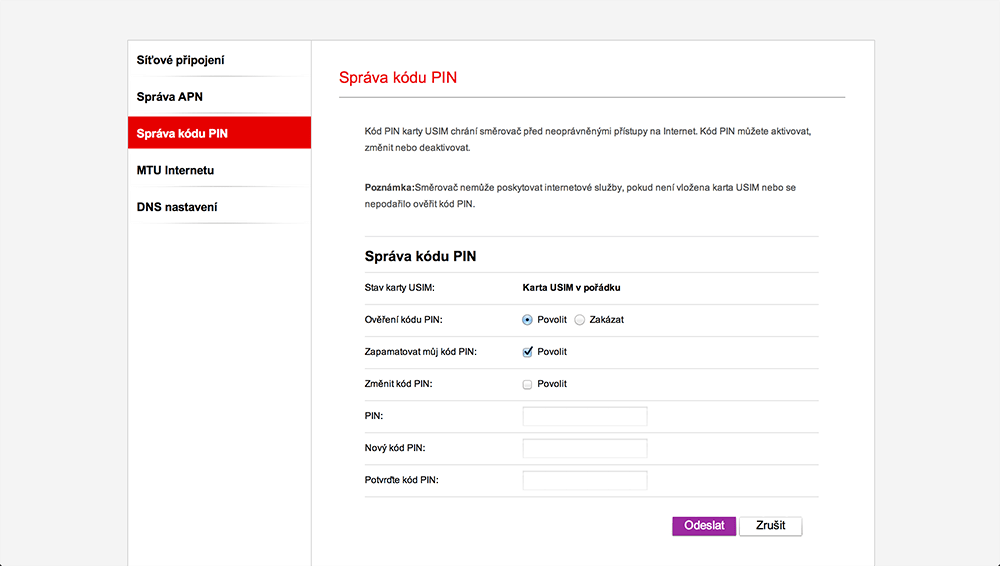The width and height of the screenshot is (1000, 566).
Task: Click the red Správa kódu PIN page title
Action: 398,78
